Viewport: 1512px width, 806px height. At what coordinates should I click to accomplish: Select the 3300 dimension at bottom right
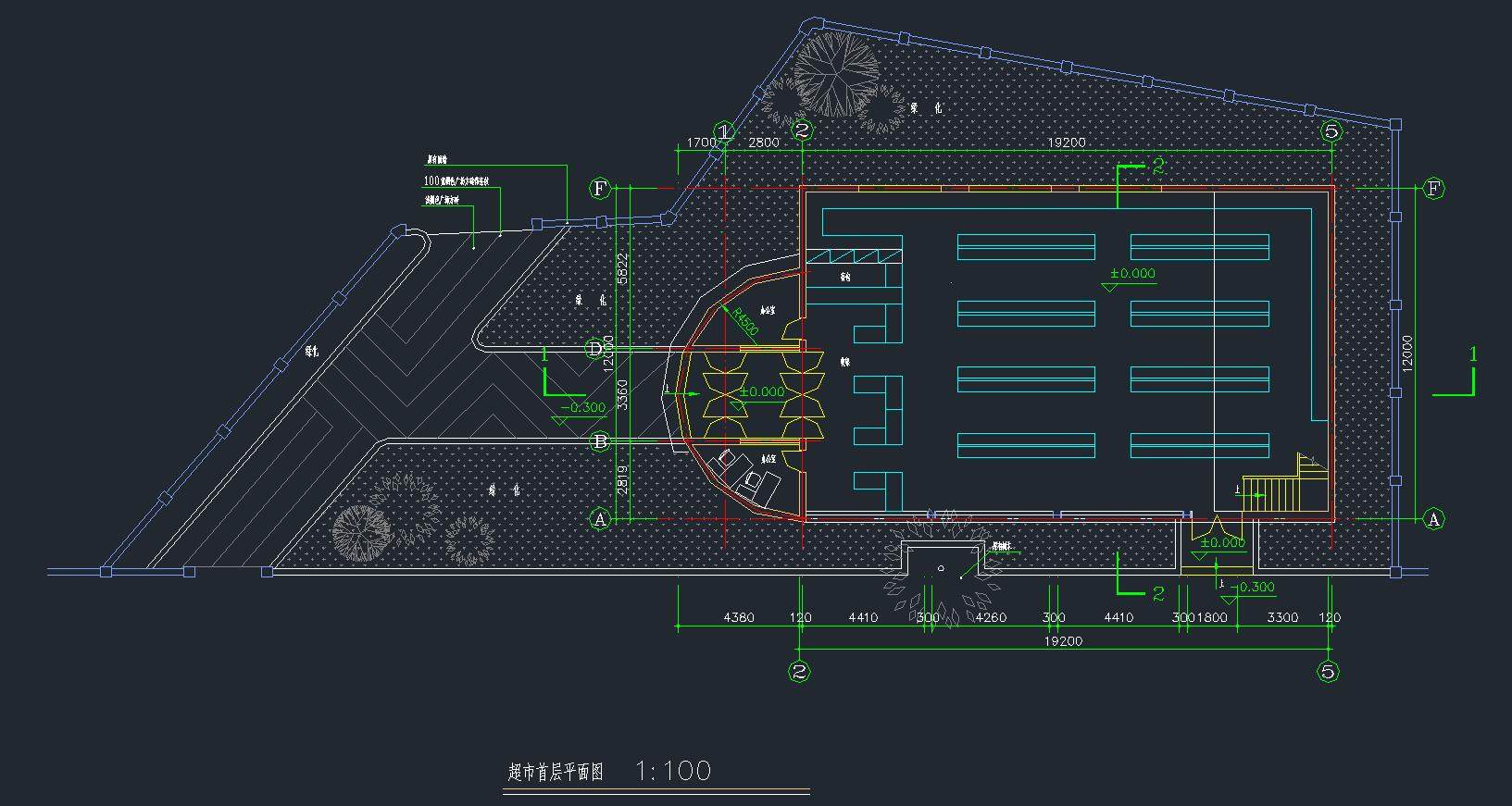[x=1282, y=617]
